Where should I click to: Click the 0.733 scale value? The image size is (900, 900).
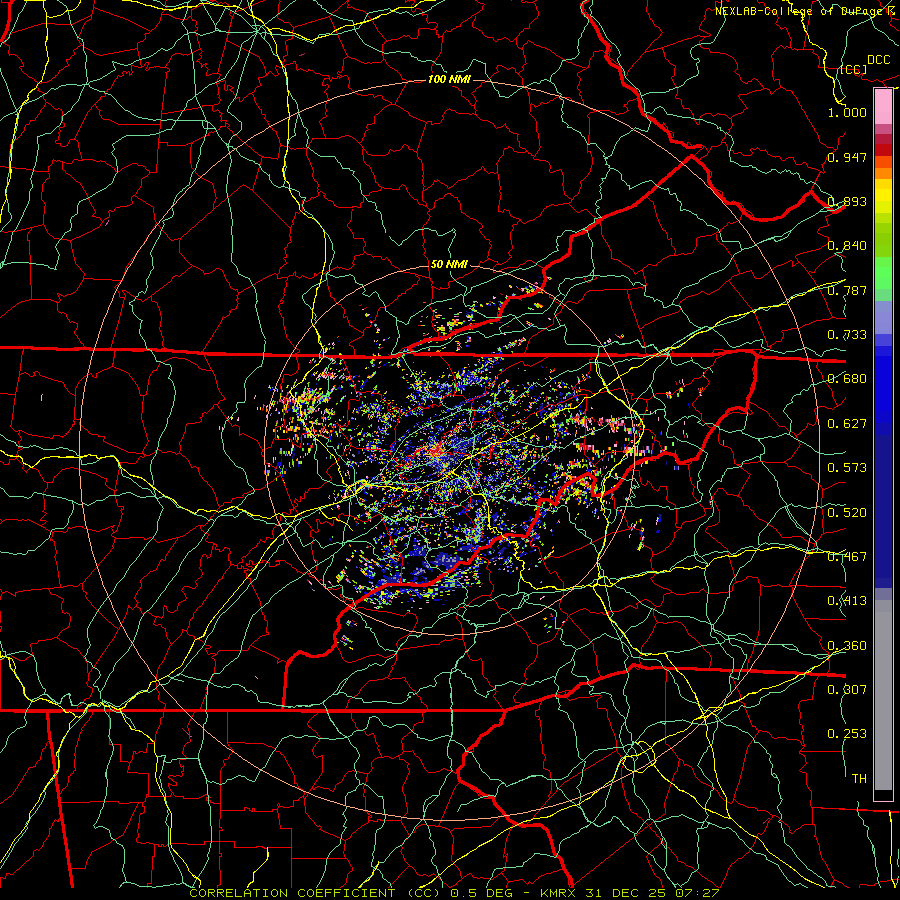(x=847, y=335)
